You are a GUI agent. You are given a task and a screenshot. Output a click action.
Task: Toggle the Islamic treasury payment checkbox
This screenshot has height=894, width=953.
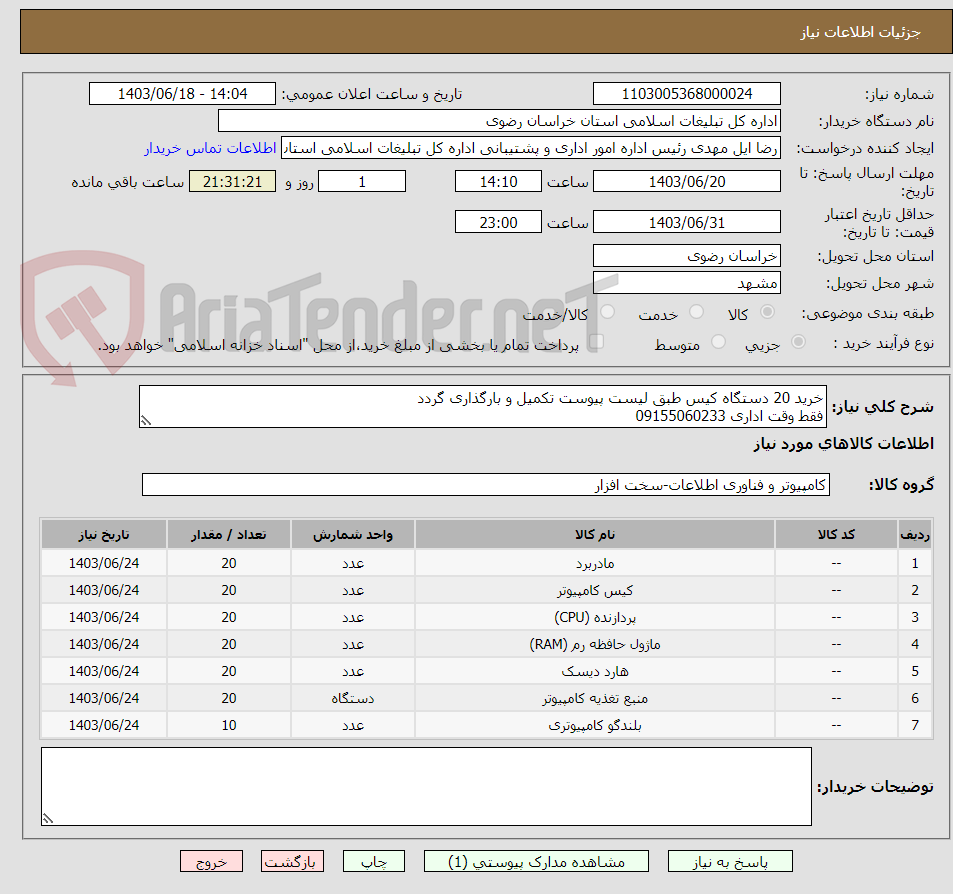tap(596, 342)
